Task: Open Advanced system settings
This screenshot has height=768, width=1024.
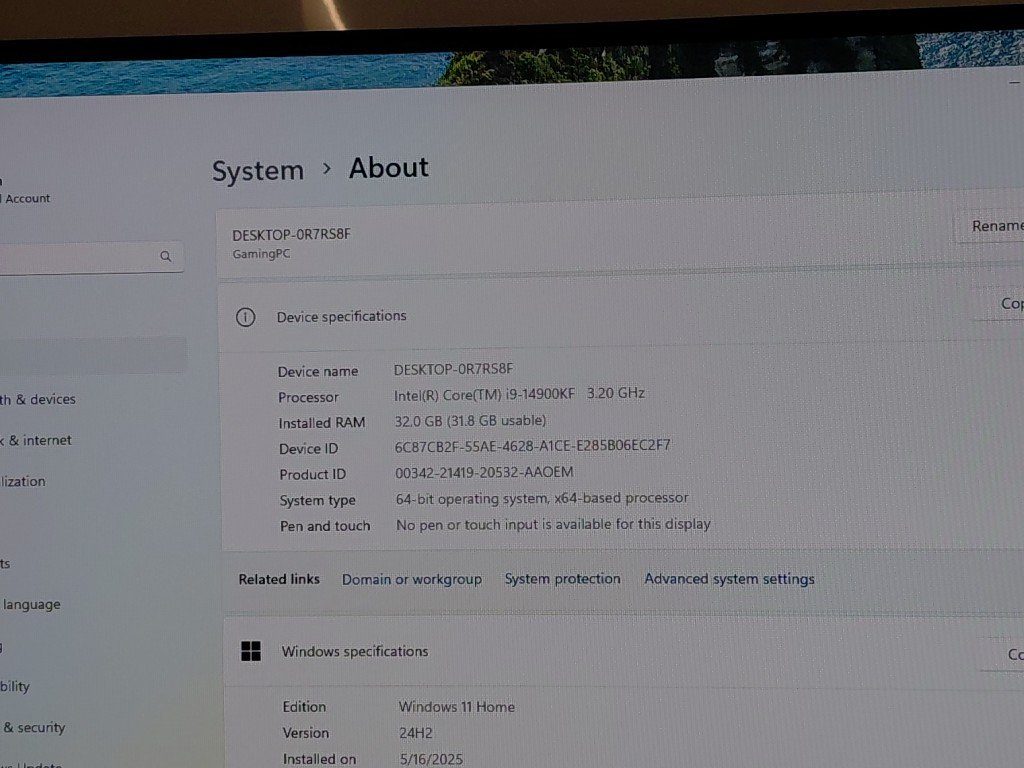Action: tap(729, 579)
